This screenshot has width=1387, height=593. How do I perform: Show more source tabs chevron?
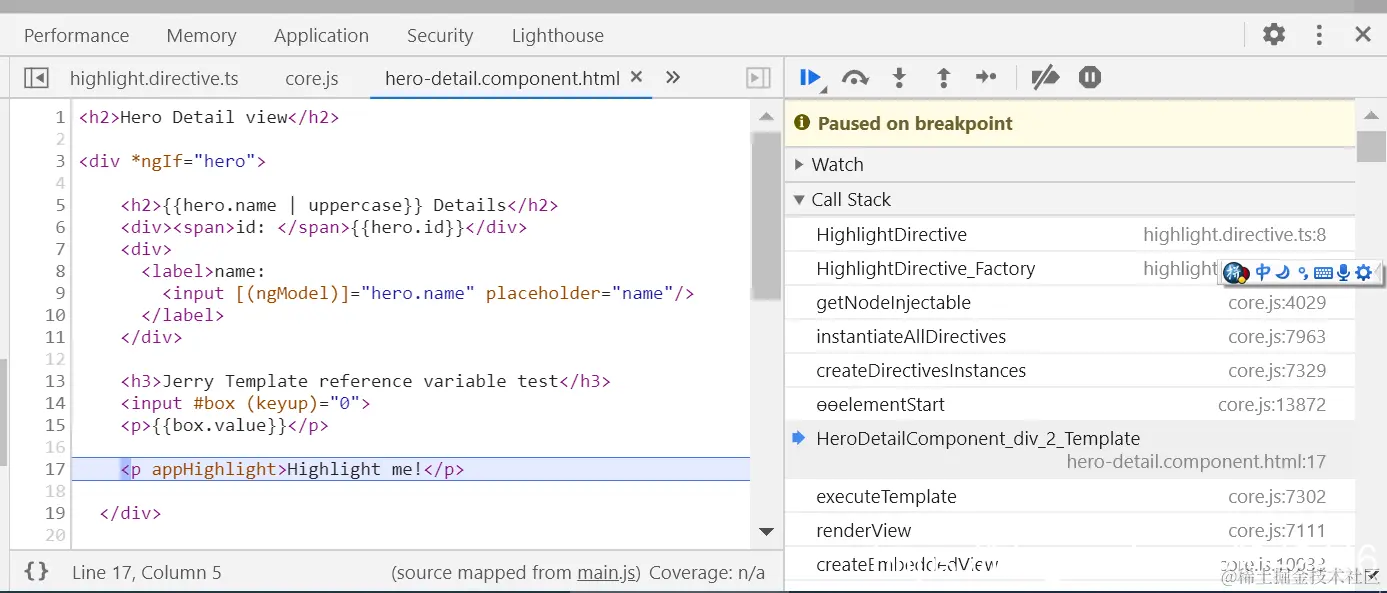click(673, 78)
